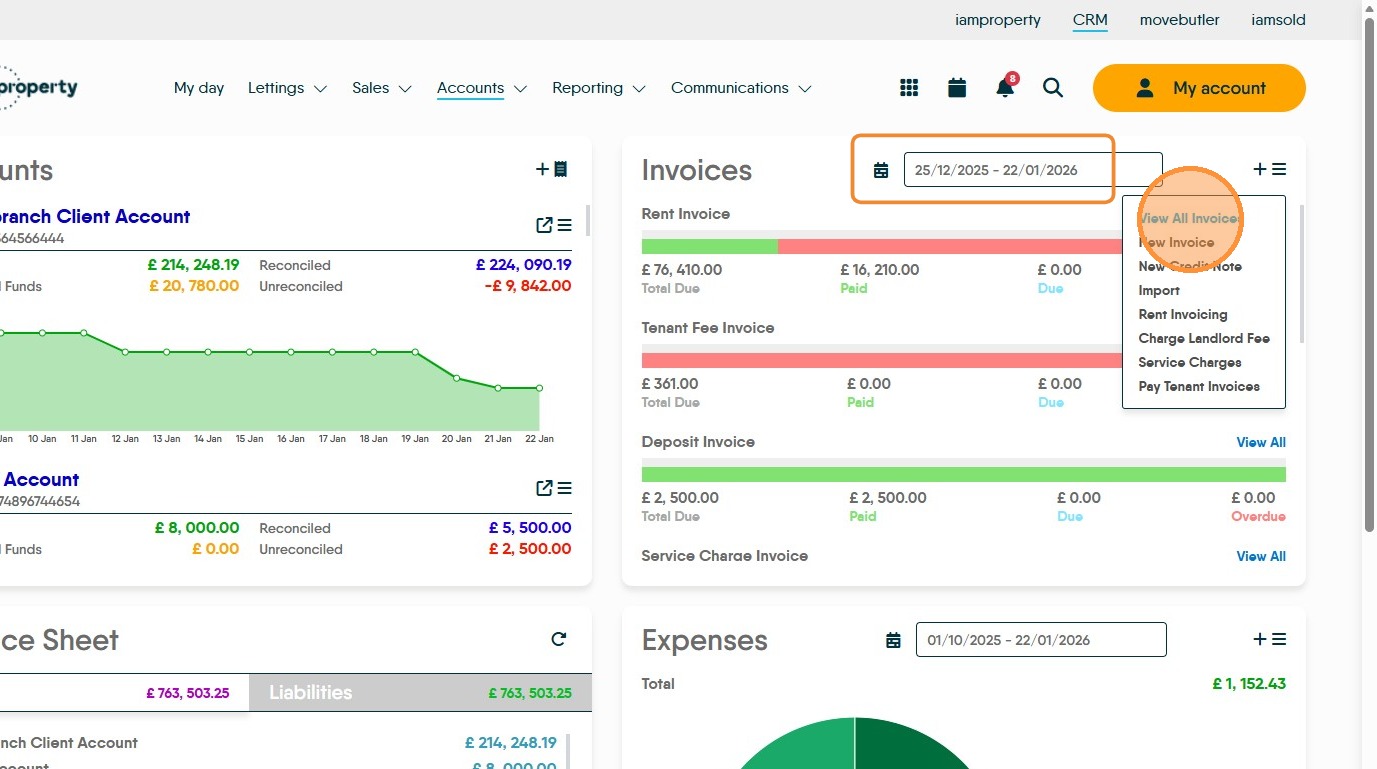The image size is (1377, 769).
Task: Click the My account button
Action: tap(1199, 88)
